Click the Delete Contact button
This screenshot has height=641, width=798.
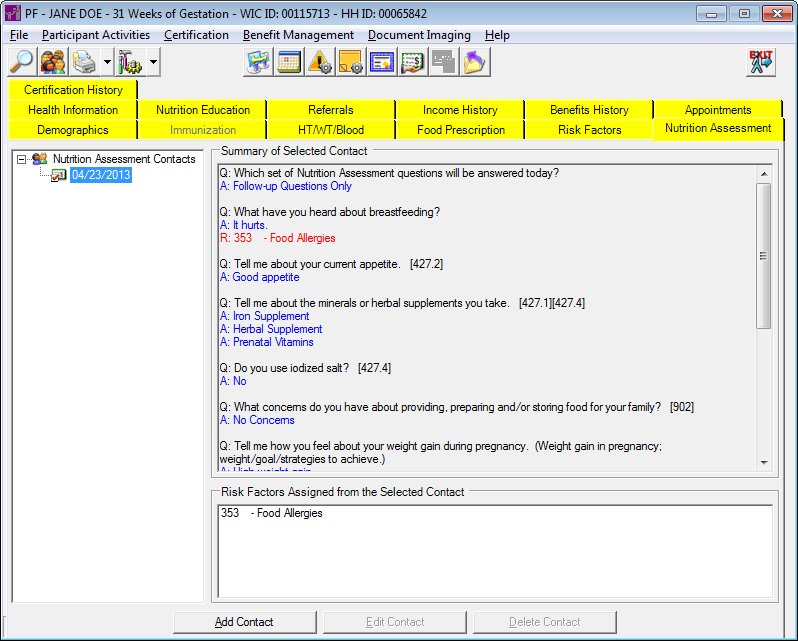point(545,622)
